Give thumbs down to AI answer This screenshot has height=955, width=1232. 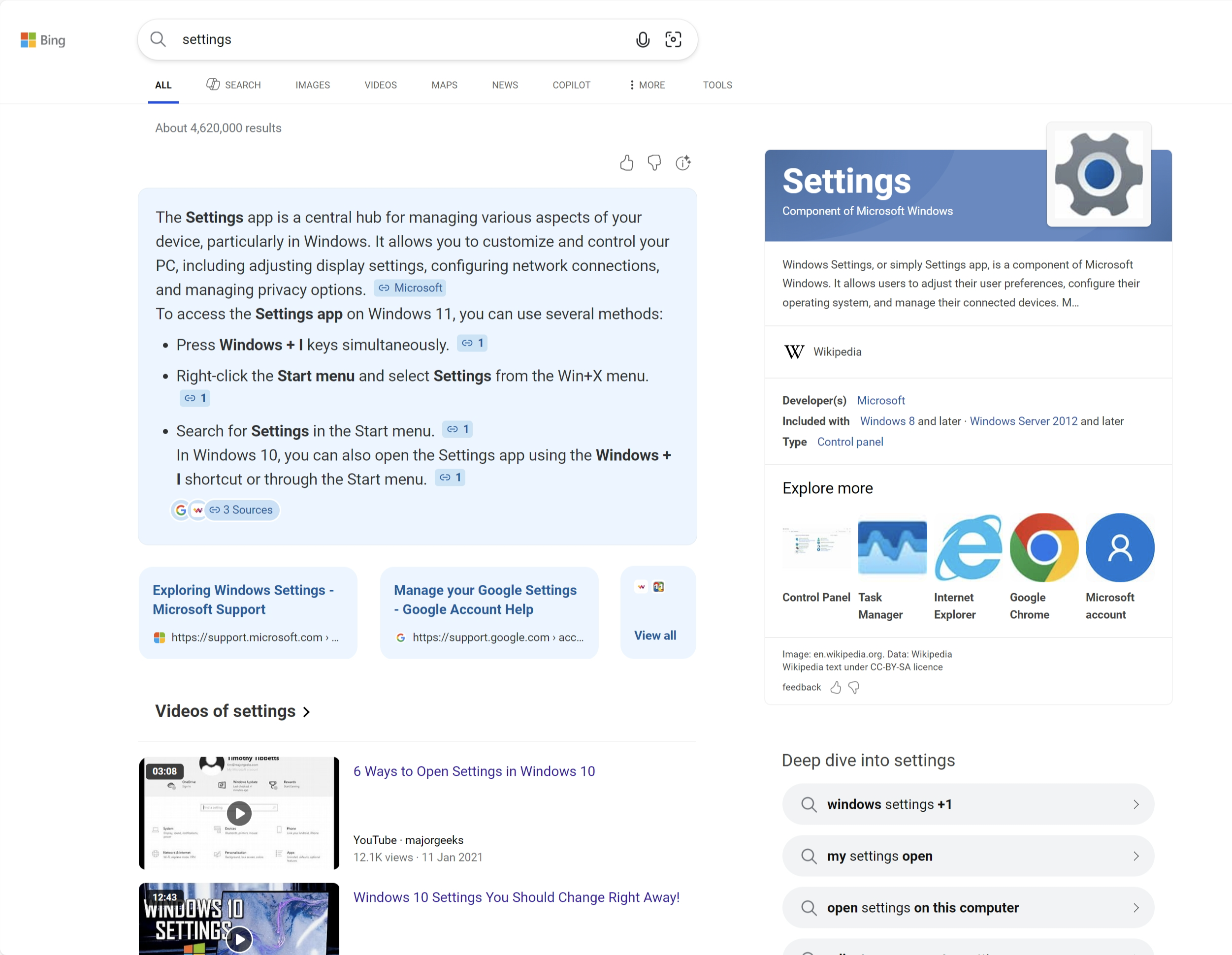[654, 163]
